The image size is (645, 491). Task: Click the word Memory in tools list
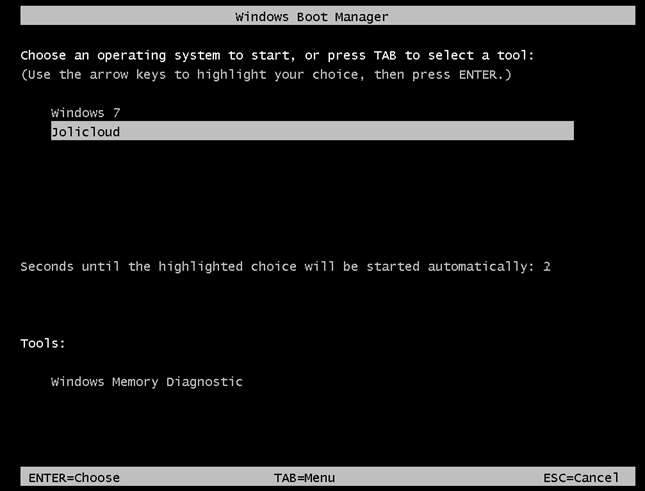[x=135, y=382]
